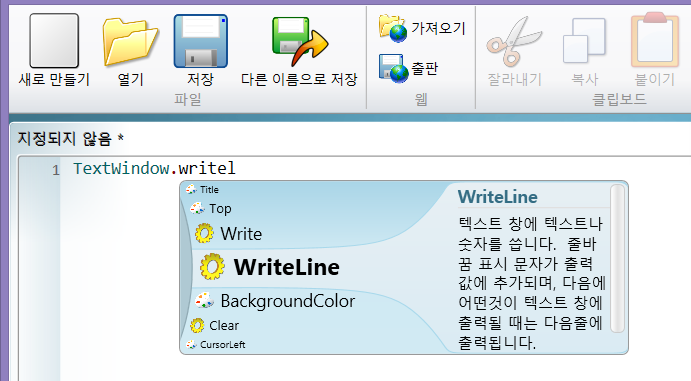Save program with the 저장 floppy icon
Screen dimensions: 691x381
tap(201, 41)
